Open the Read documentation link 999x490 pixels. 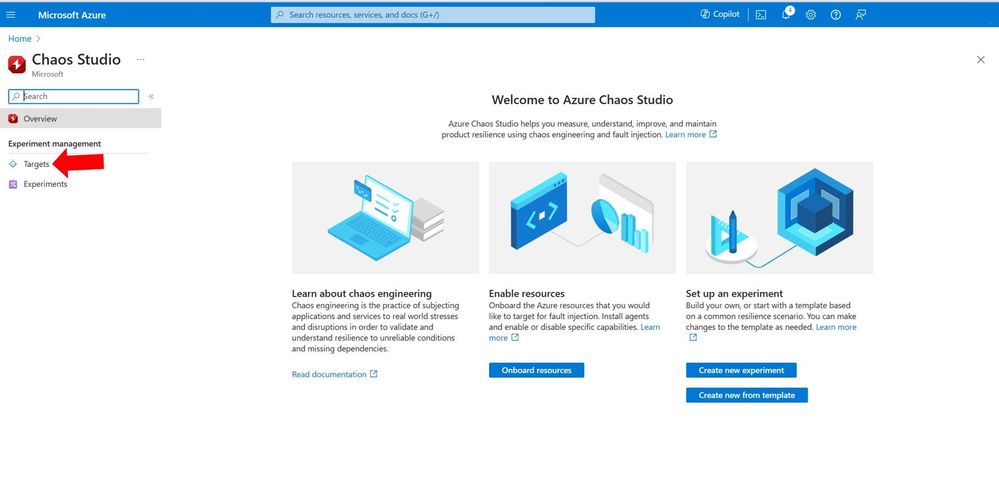pos(334,375)
